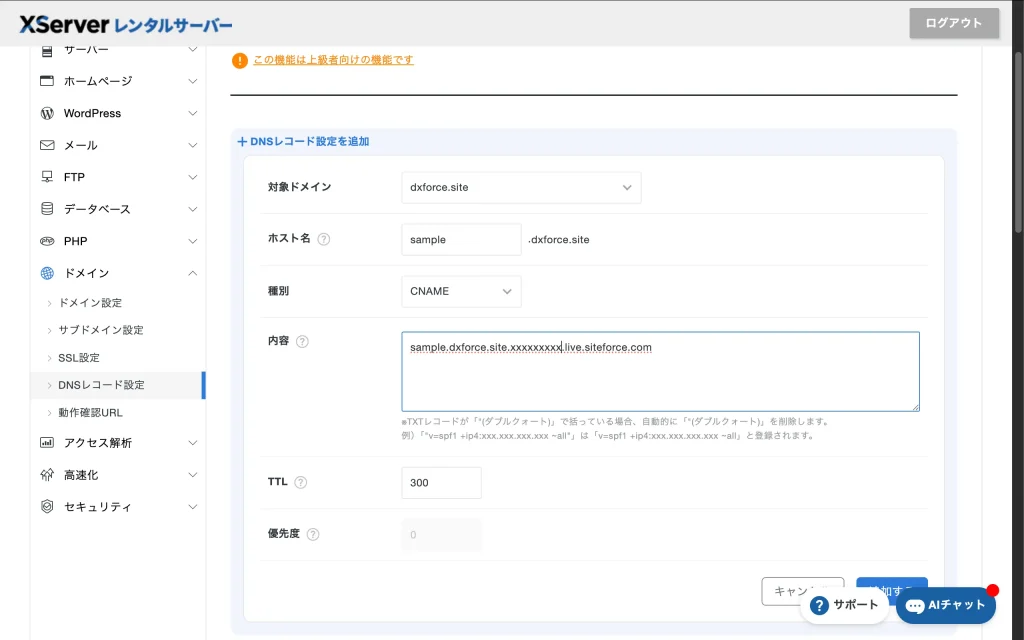Click the ログアウト button

pos(953,23)
